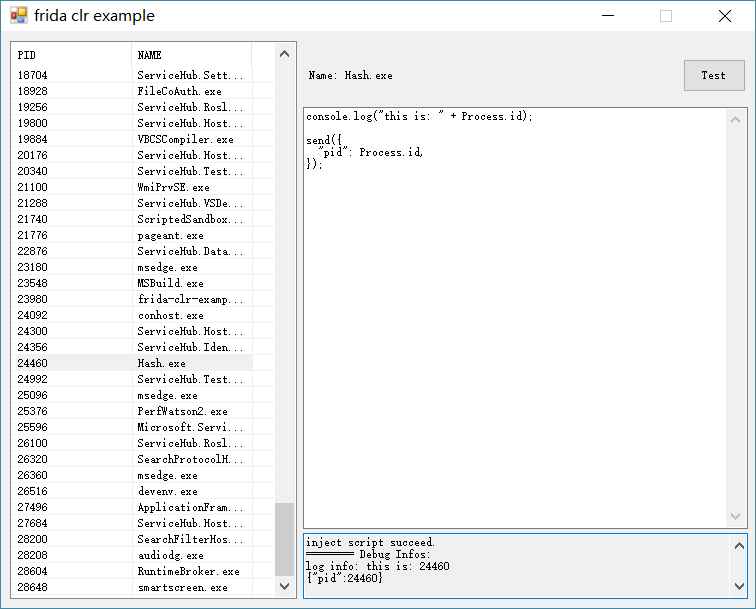This screenshot has width=756, height=609.
Task: Click debug output scroll up arrow
Action: coord(739,546)
